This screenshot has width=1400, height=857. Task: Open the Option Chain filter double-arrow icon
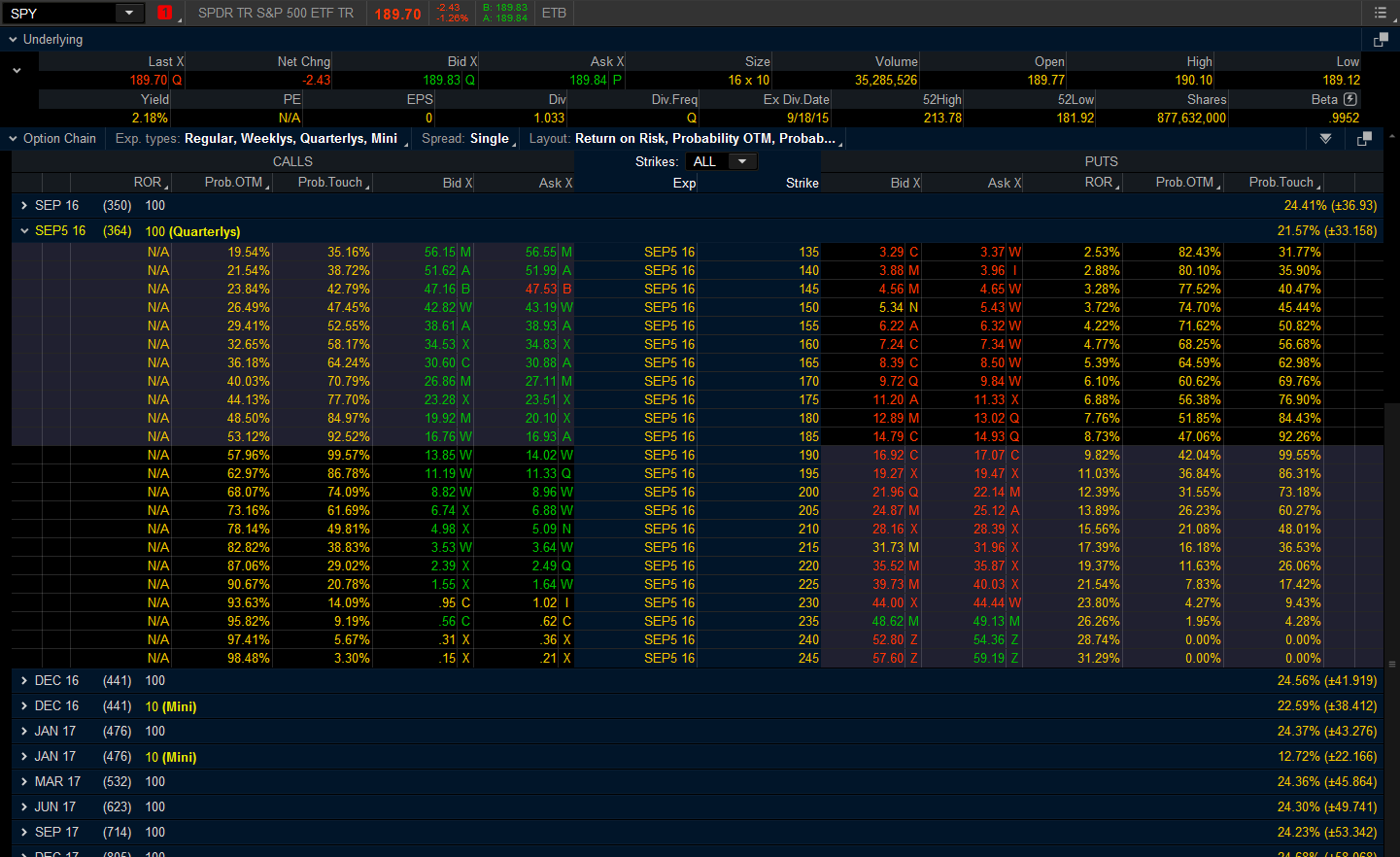pos(1325,139)
